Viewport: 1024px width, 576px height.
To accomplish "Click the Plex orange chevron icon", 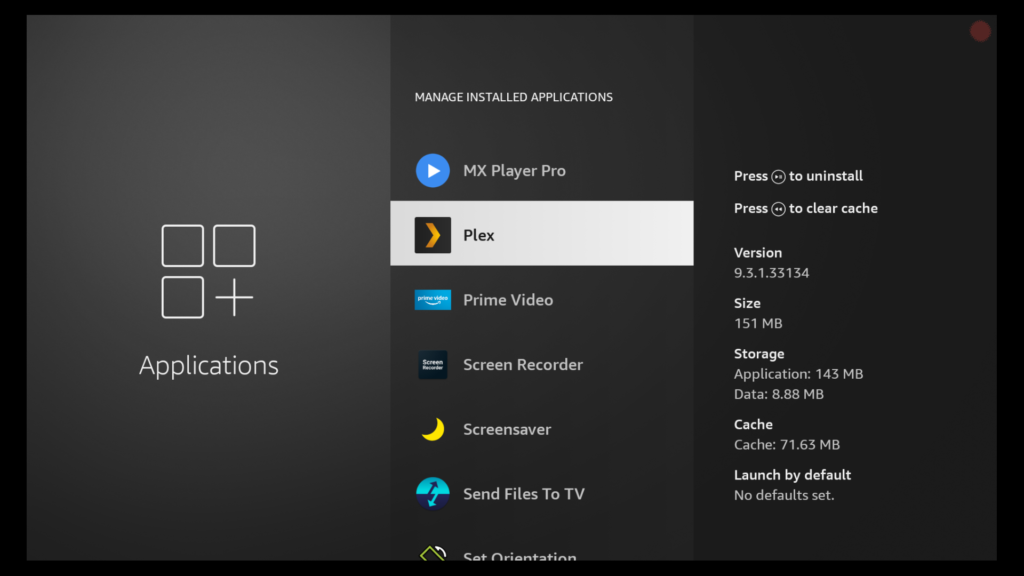I will 432,235.
